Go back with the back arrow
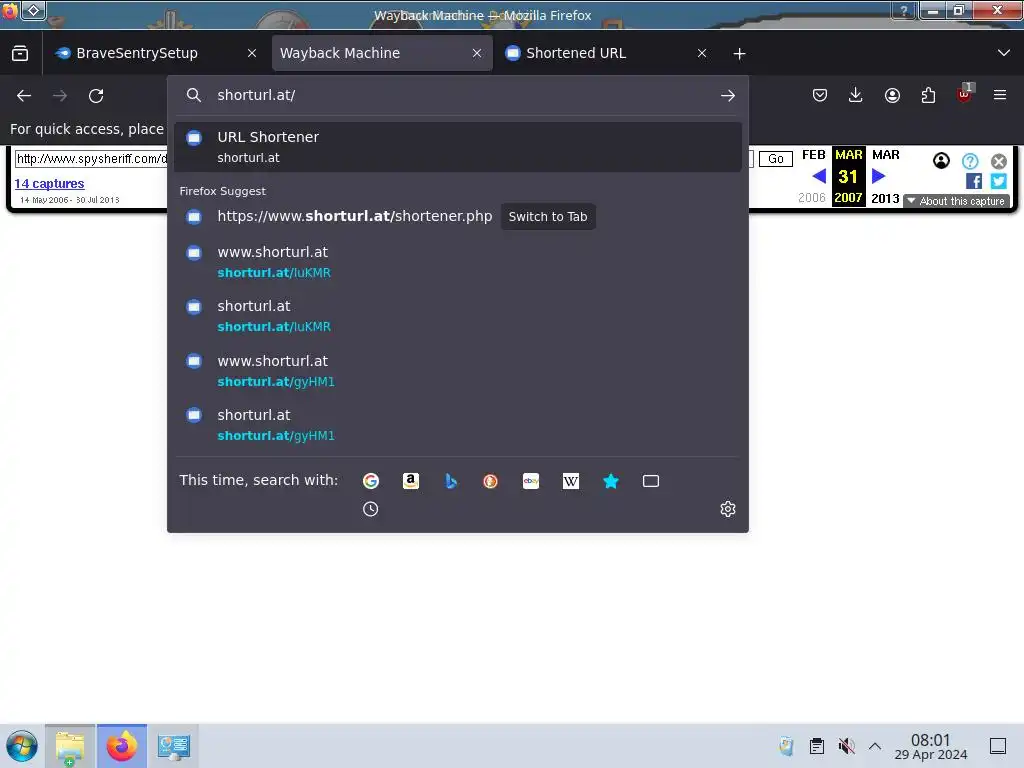 pyautogui.click(x=24, y=95)
